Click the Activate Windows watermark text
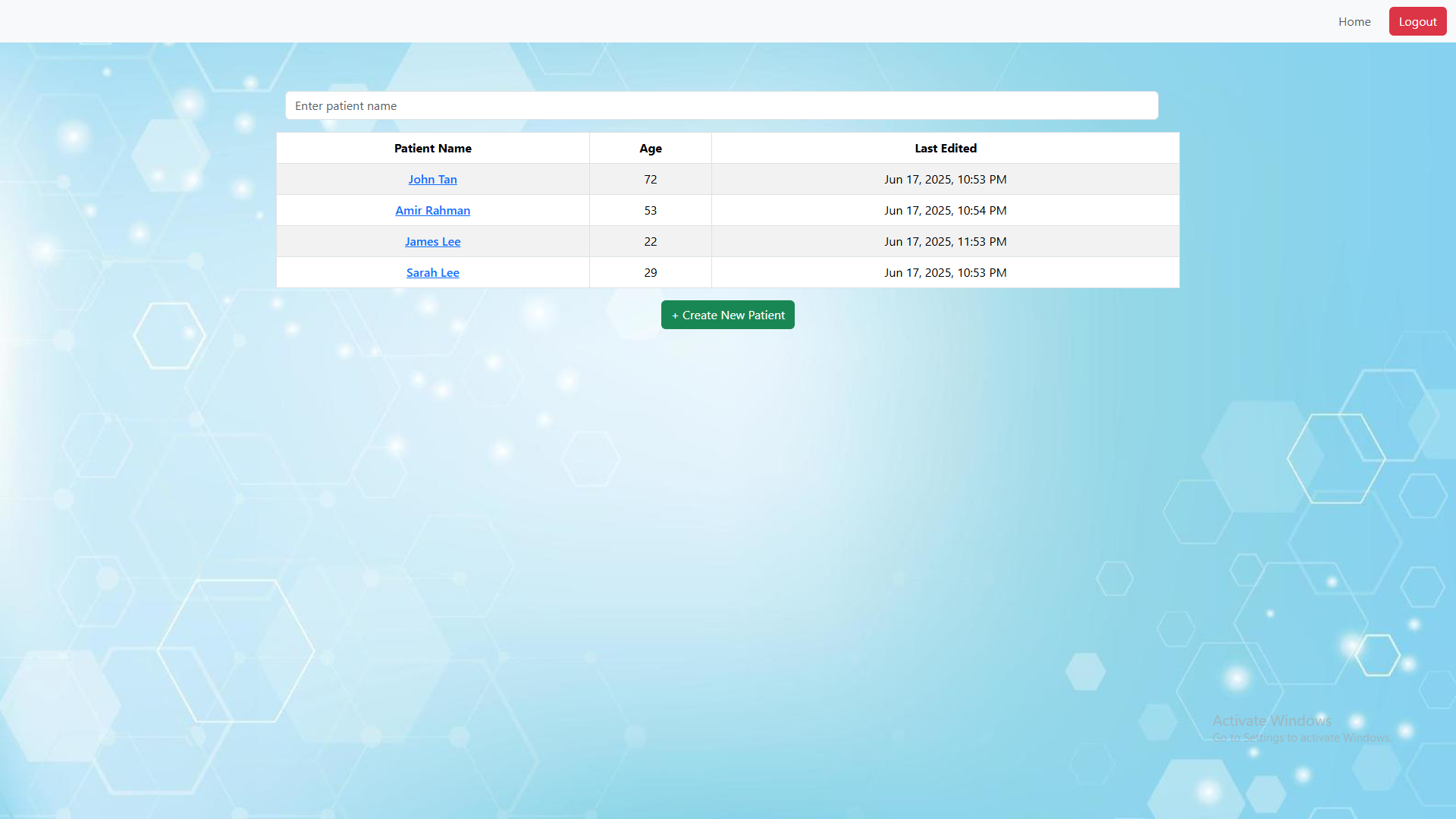Screen dimensions: 1456x819 tap(1272, 720)
